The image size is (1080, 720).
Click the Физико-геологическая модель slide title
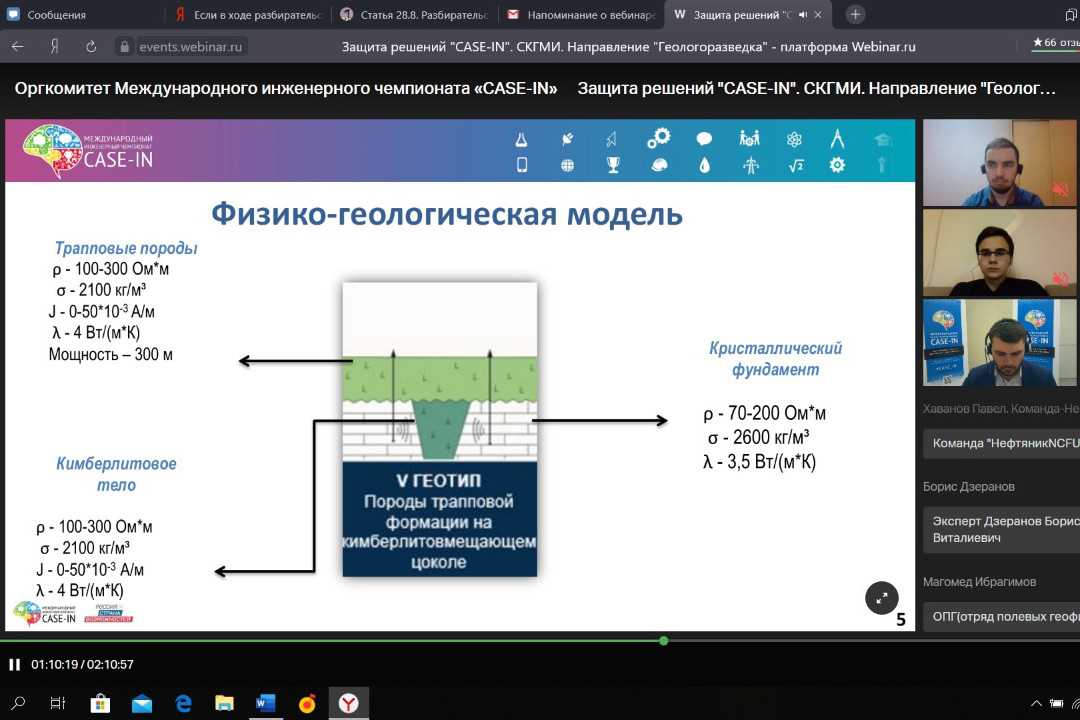click(446, 214)
